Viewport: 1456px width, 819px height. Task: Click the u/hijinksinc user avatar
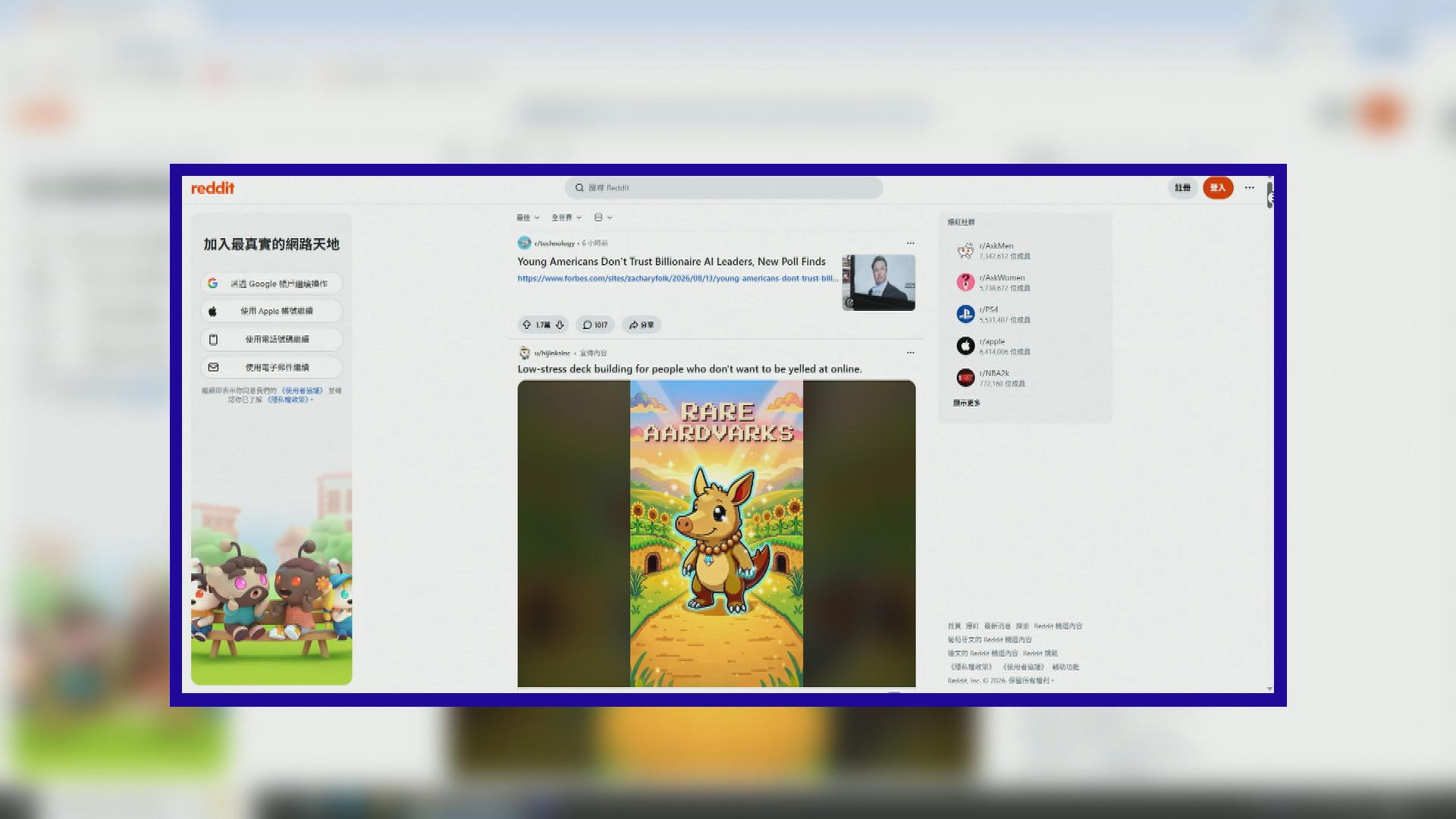(524, 353)
